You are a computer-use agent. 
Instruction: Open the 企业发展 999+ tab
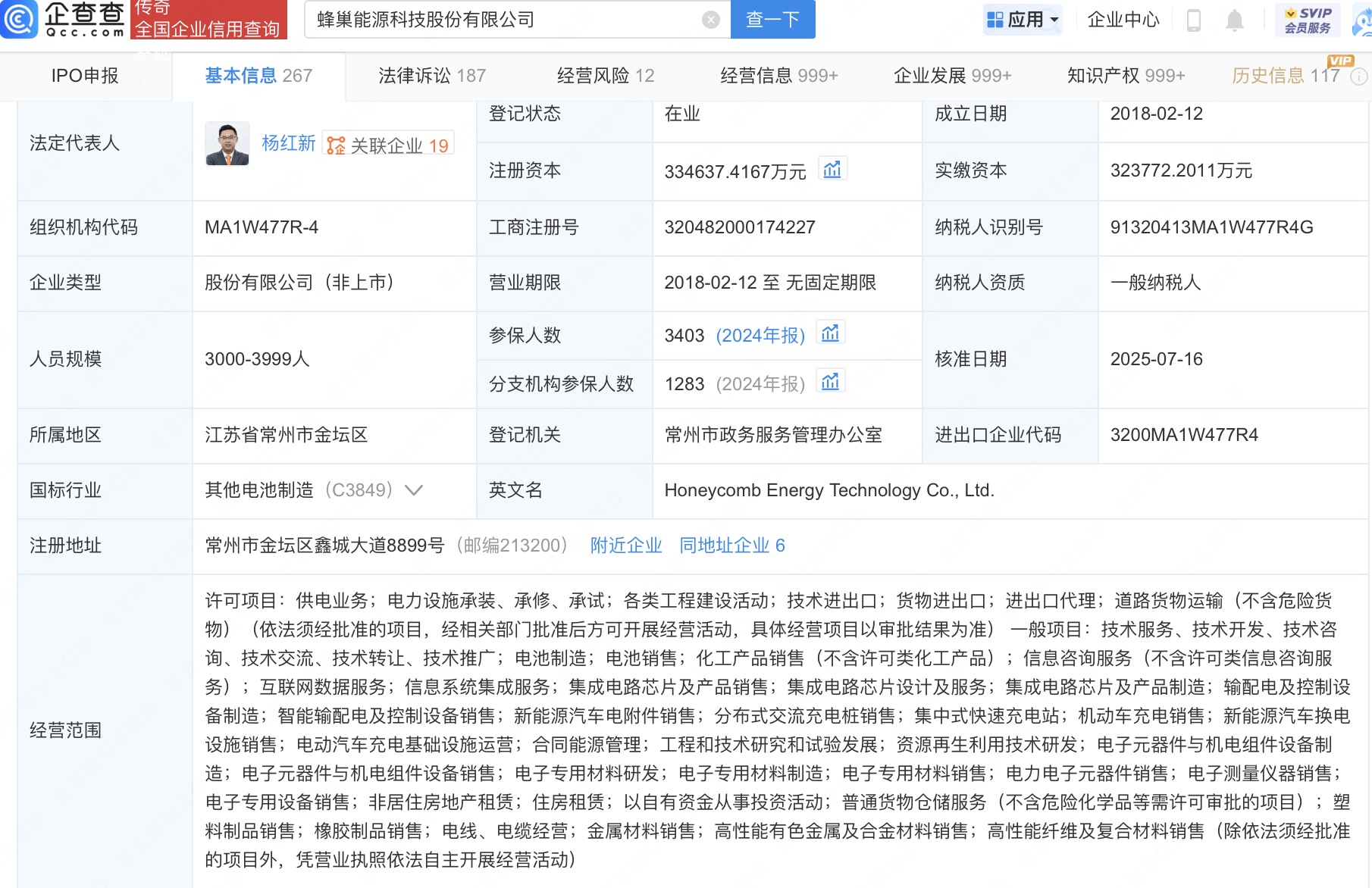pos(953,76)
